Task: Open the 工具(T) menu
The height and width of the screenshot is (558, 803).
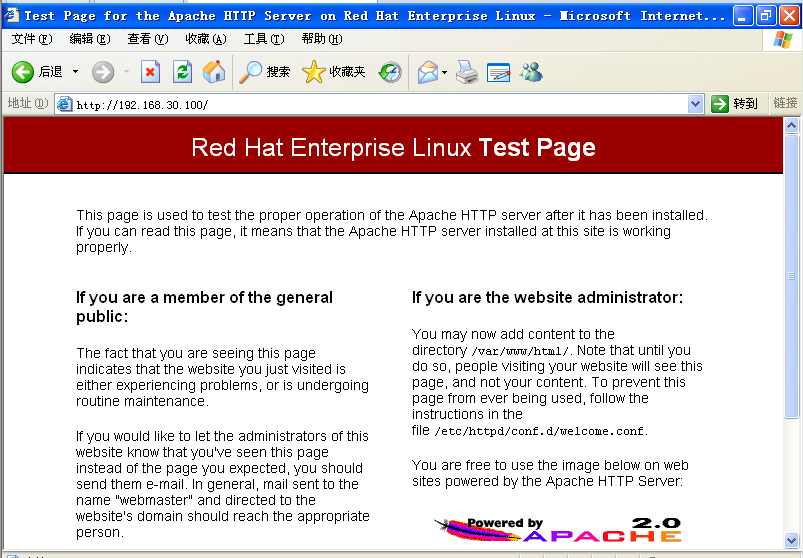Action: [264, 39]
